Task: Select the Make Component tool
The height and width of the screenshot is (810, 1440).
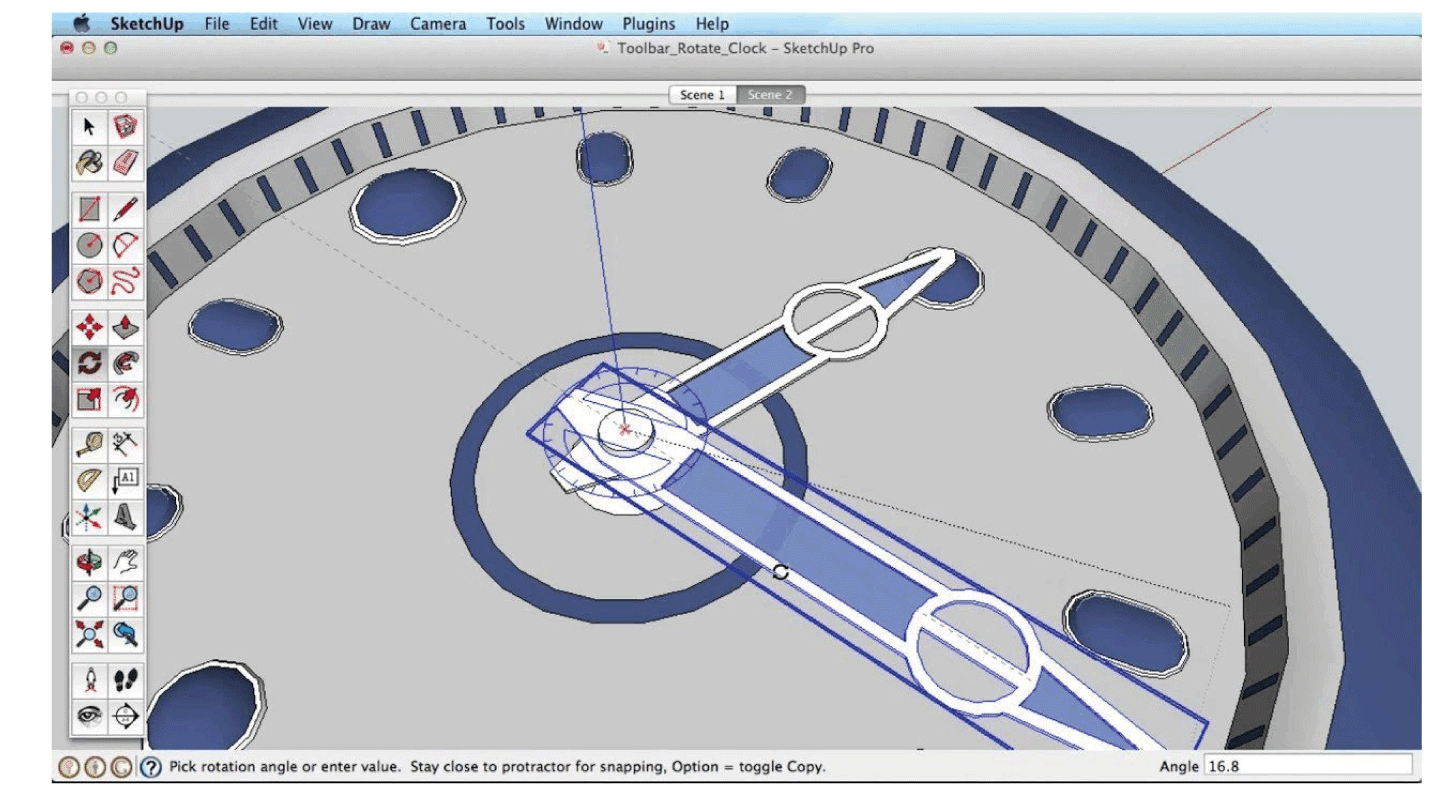Action: [125, 126]
